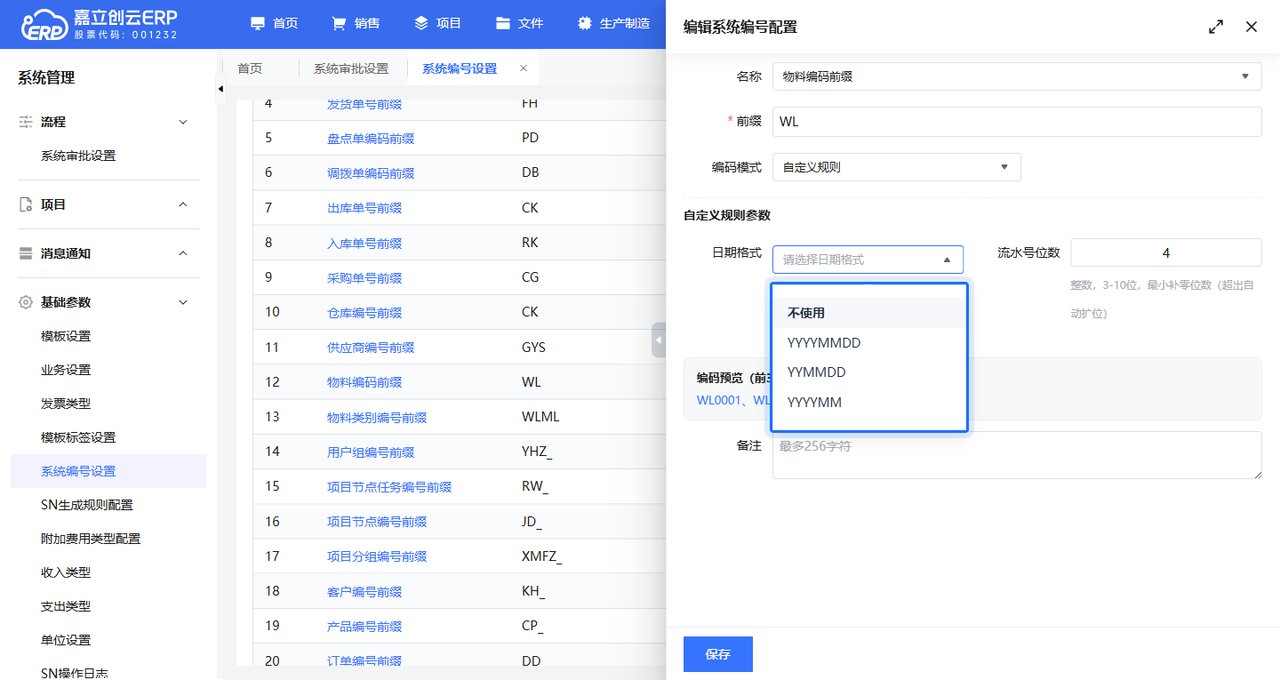Collapse the 流程 sidebar group chevron
Screen dimensions: 1280x680
pos(183,122)
